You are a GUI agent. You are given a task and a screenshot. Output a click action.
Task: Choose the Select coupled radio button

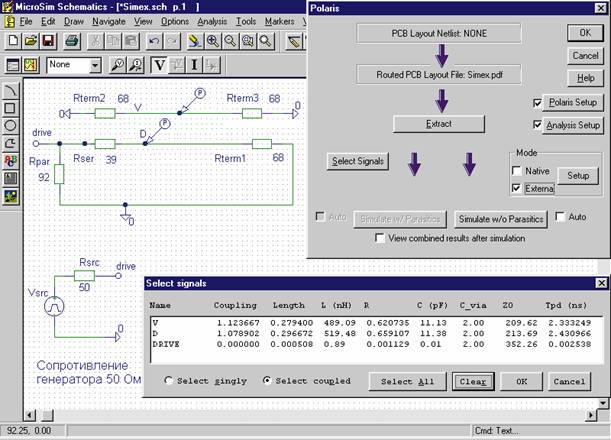267,380
